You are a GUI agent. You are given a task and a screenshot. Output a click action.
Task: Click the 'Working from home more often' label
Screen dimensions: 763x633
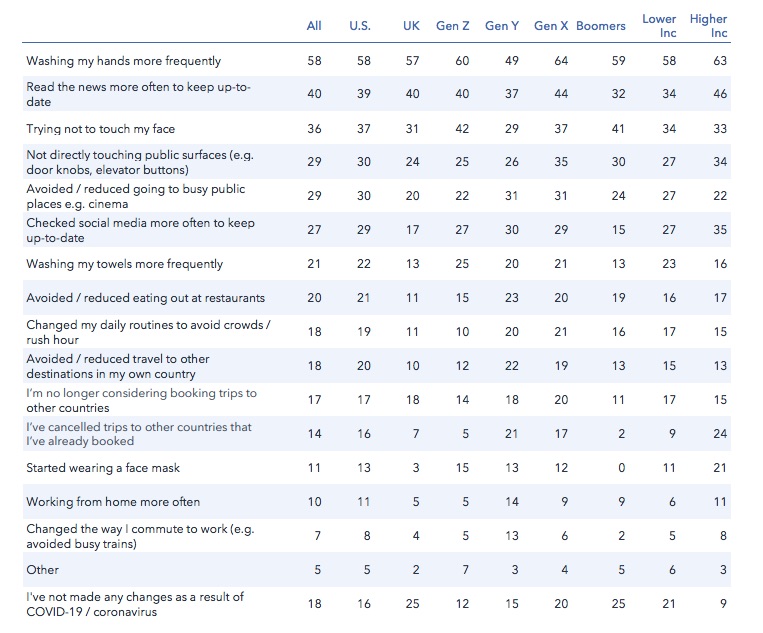113,502
